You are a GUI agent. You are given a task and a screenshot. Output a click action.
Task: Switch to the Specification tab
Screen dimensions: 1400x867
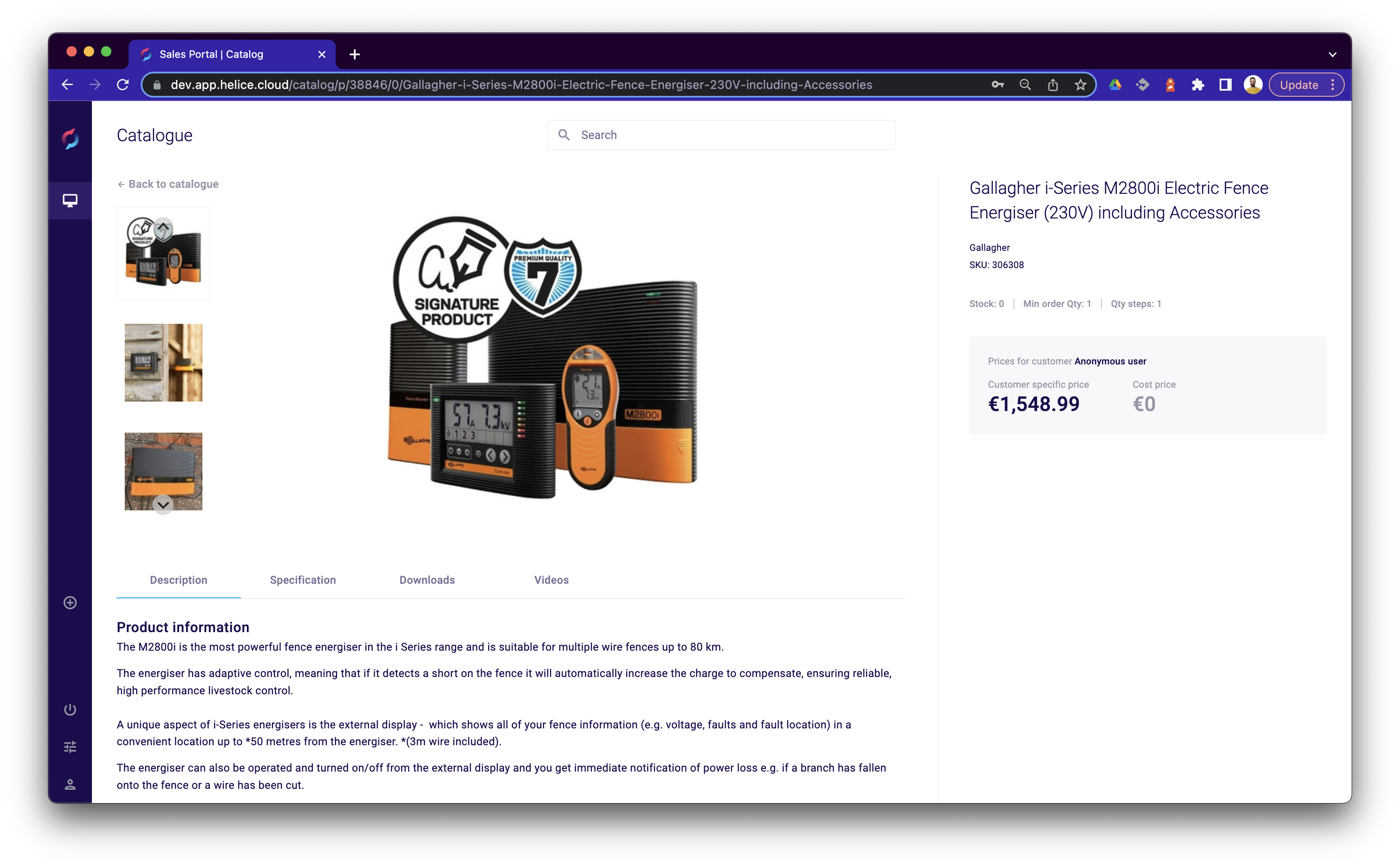tap(303, 580)
